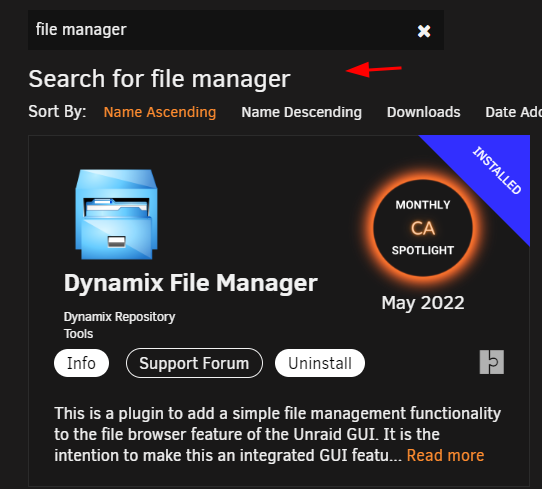
Task: Uninstall the Dynamix File Manager plugin
Action: pos(320,363)
